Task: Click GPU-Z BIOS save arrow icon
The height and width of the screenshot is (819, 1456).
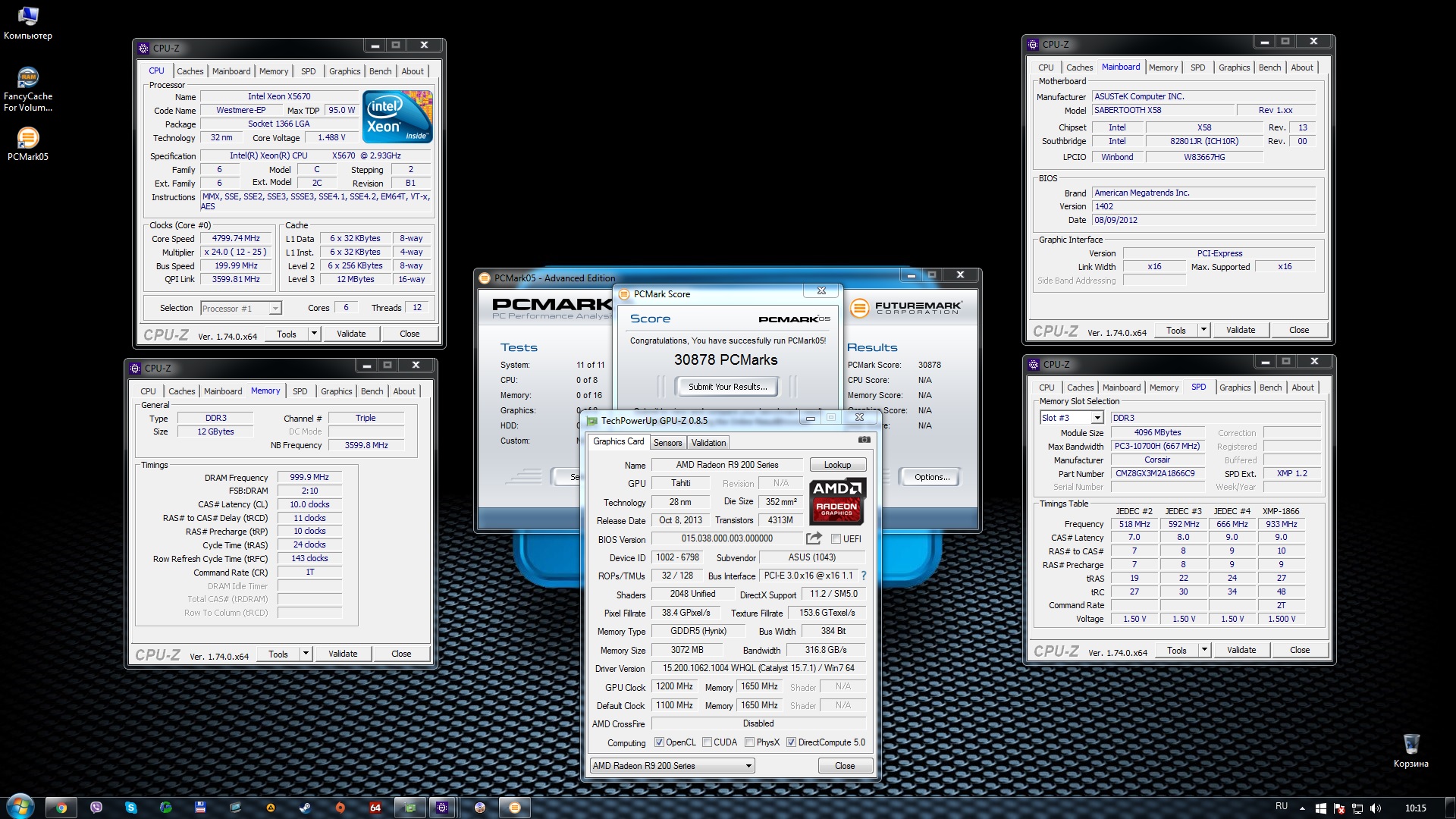Action: pyautogui.click(x=814, y=538)
